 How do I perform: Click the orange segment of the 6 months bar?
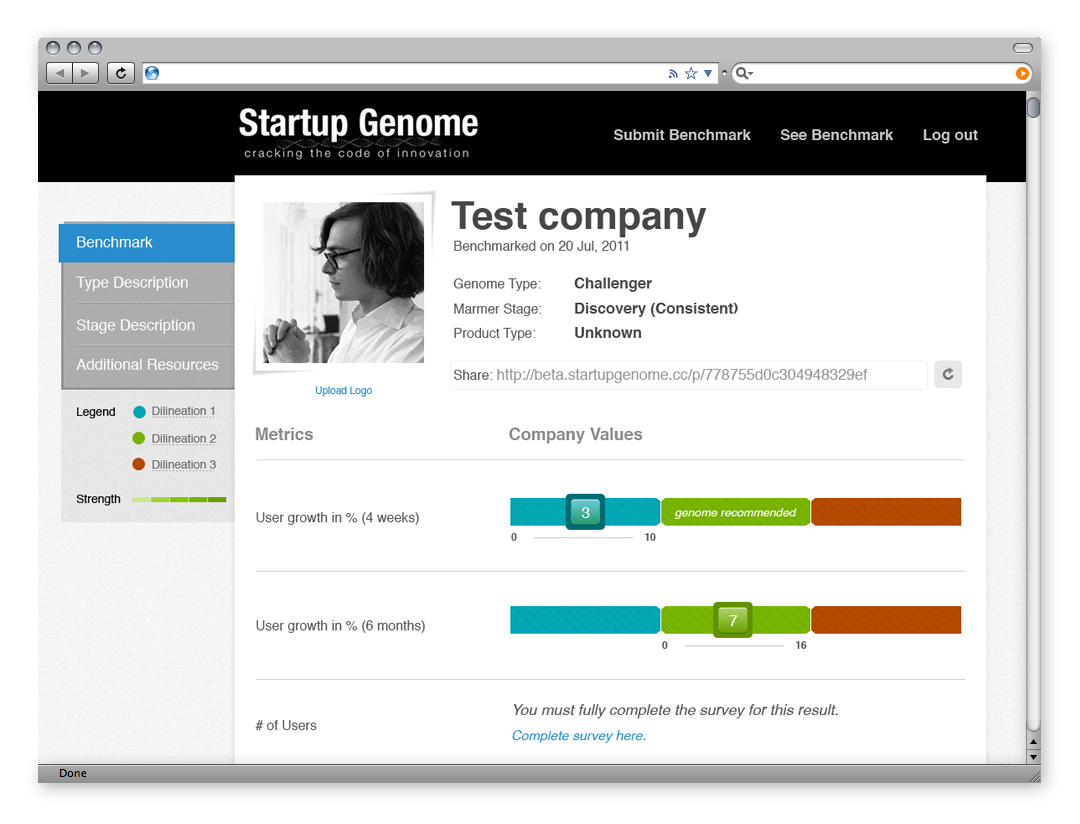886,620
